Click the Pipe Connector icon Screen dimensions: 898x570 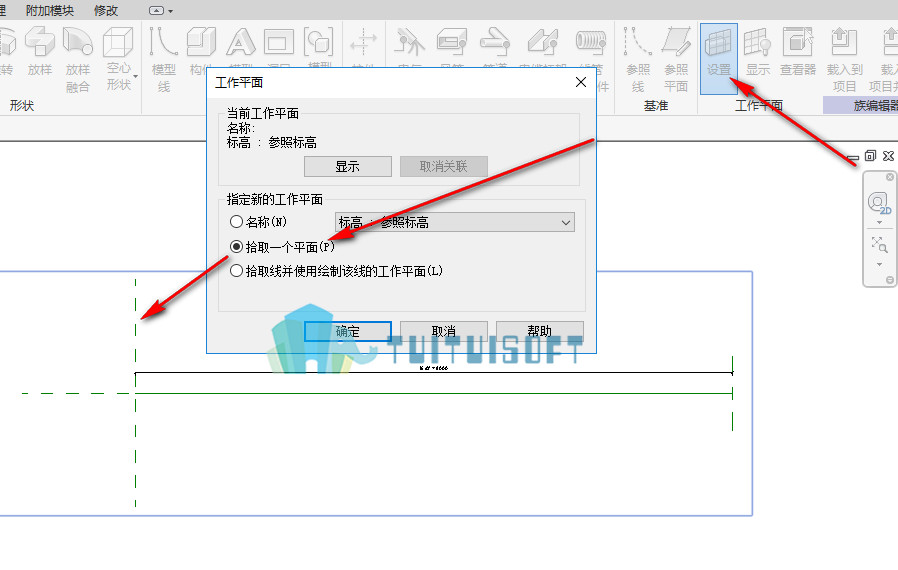pos(495,42)
